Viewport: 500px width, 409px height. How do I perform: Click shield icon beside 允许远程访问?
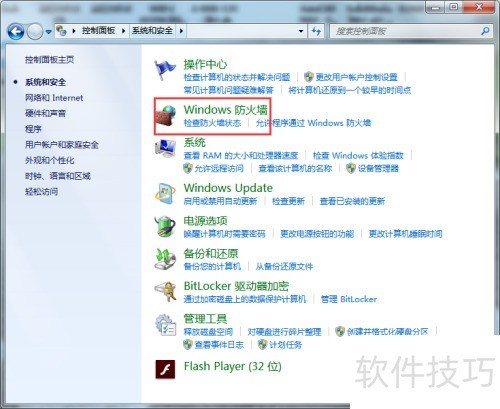(188, 168)
